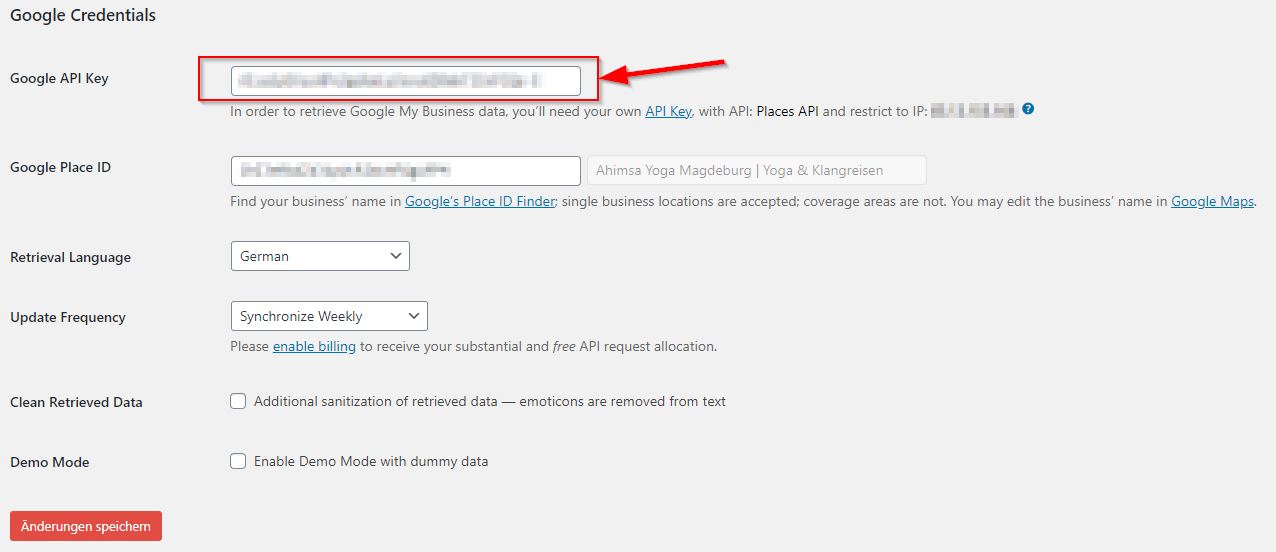
Task: Click the Clean Retrieved Data row label
Action: 76,402
